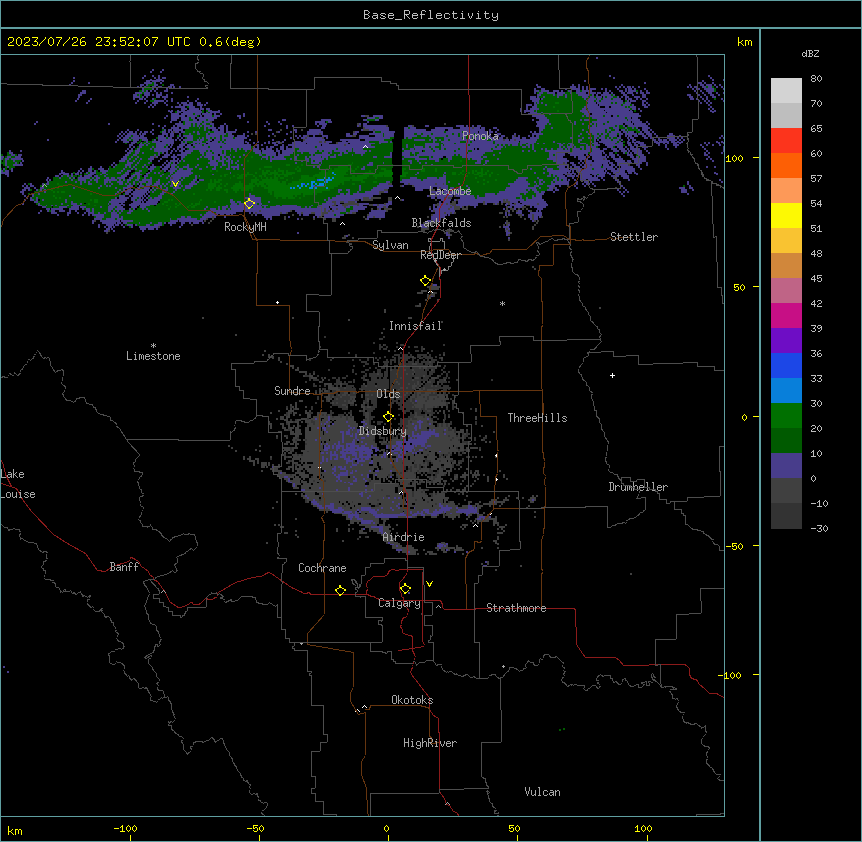This screenshot has height=842, width=862.
Task: Pick the magenta legend swatch below 42
Action: click(x=786, y=315)
